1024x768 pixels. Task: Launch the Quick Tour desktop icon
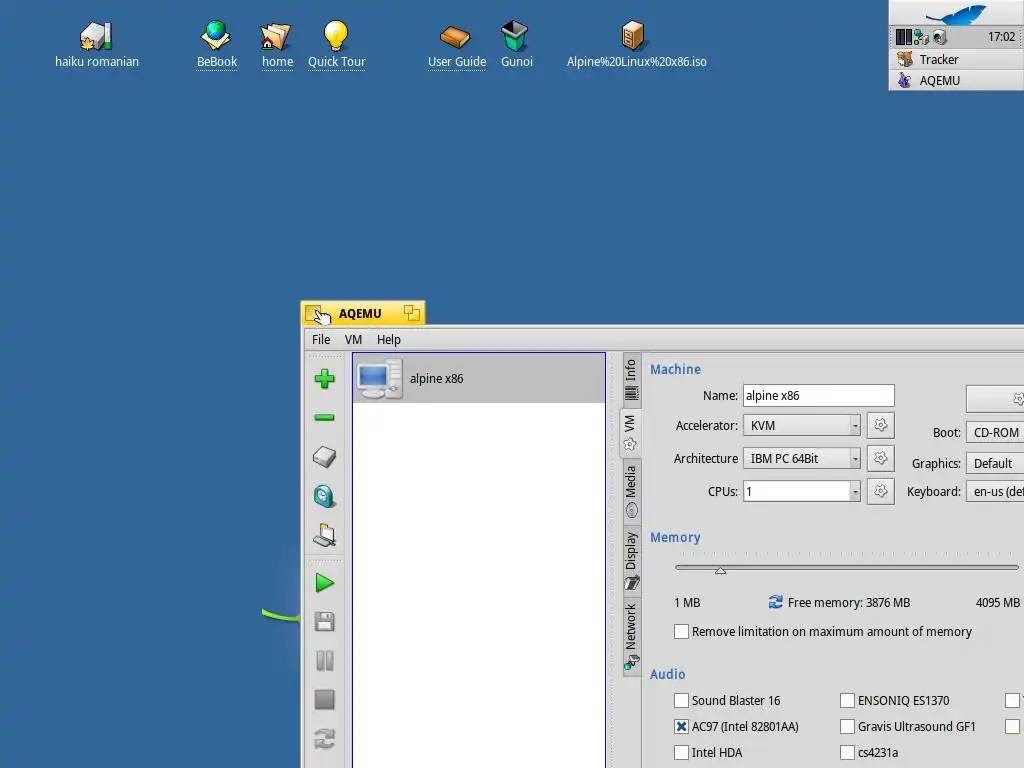(336, 45)
